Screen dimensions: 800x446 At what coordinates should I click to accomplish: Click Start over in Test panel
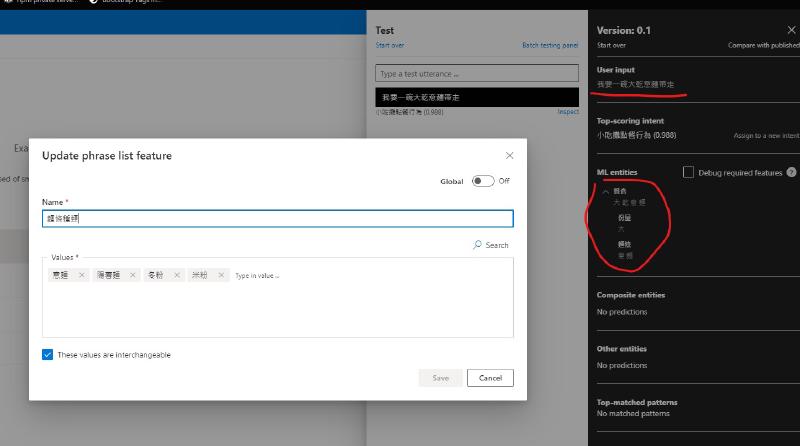pos(390,45)
